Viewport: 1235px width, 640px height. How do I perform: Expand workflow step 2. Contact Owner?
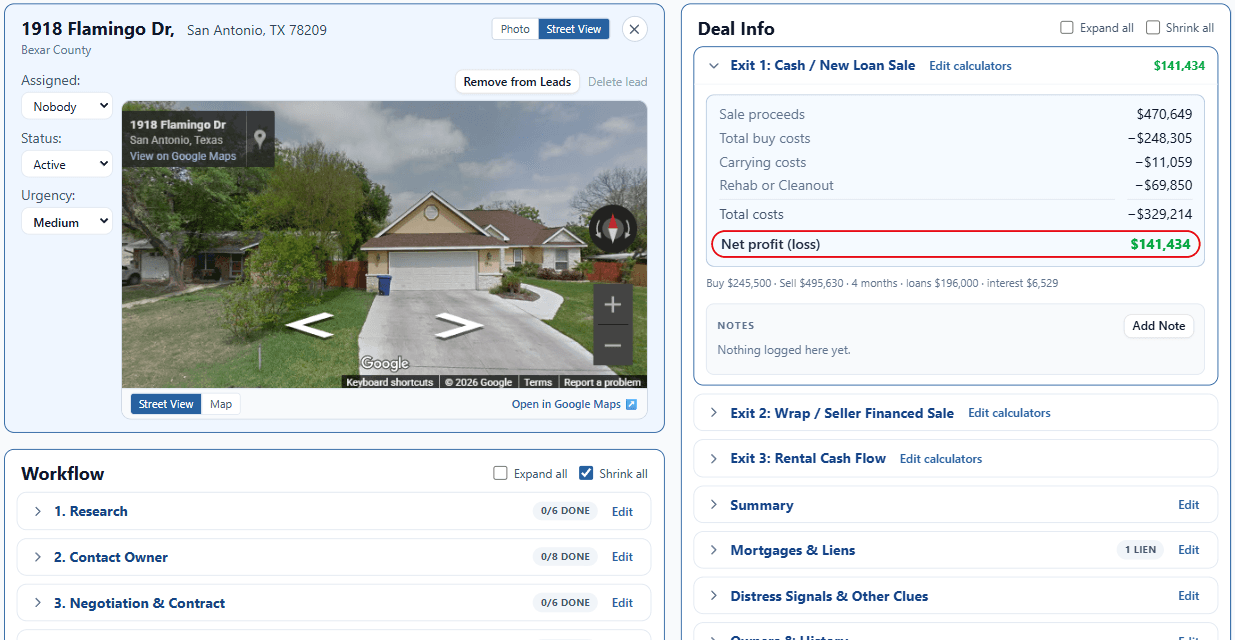tap(38, 557)
